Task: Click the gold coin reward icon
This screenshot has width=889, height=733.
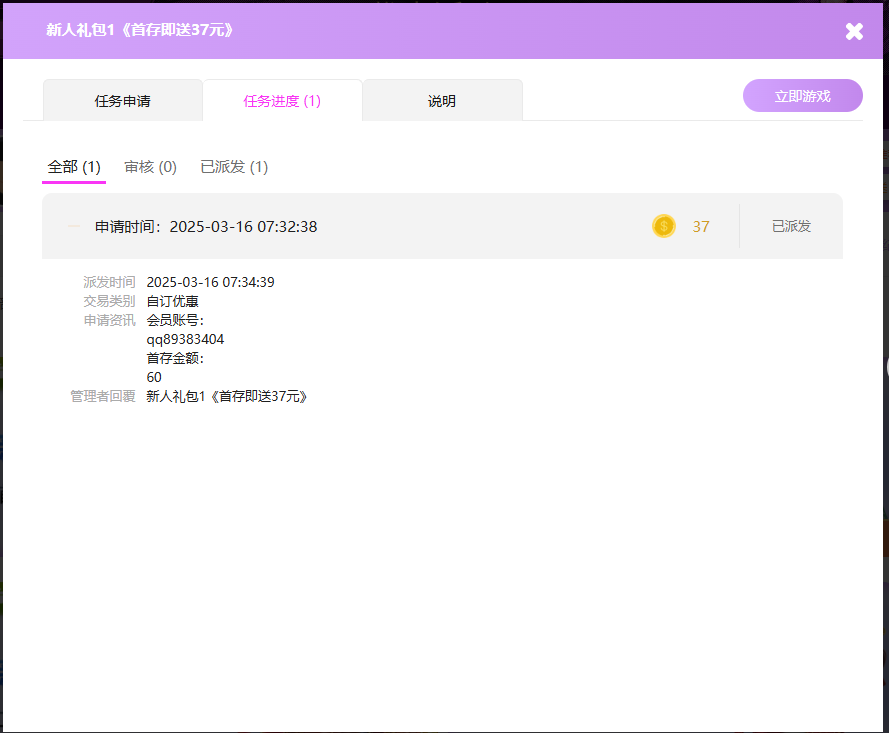Action: (663, 226)
